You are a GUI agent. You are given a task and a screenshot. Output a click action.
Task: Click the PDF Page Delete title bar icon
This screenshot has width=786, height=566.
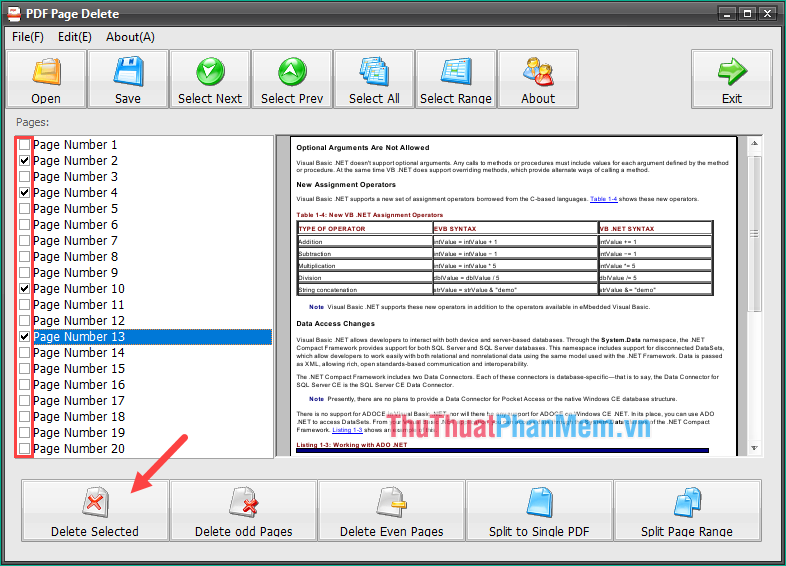click(x=14, y=14)
